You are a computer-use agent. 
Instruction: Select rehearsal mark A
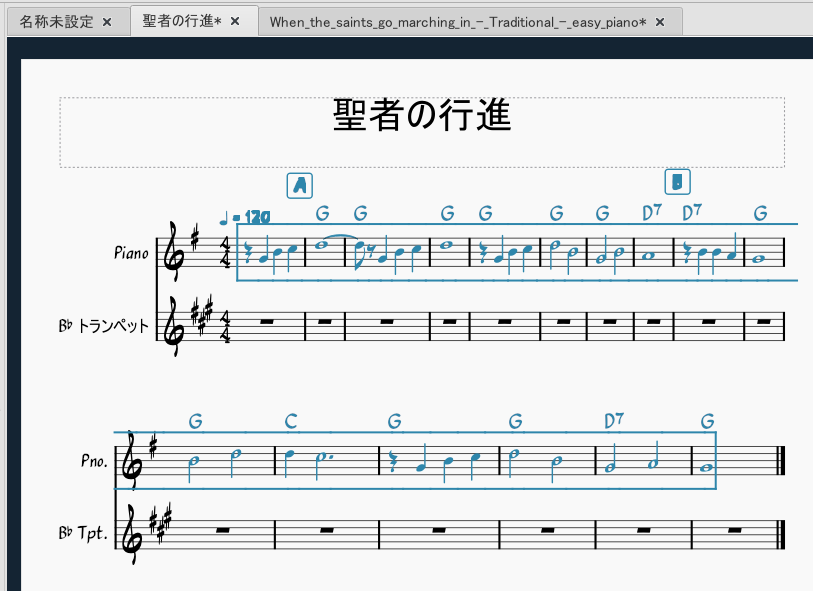point(297,185)
